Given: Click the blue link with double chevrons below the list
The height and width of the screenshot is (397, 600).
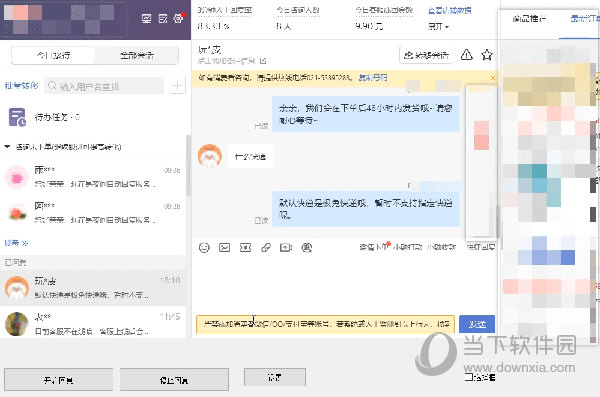Looking at the screenshot, I should 16,243.
